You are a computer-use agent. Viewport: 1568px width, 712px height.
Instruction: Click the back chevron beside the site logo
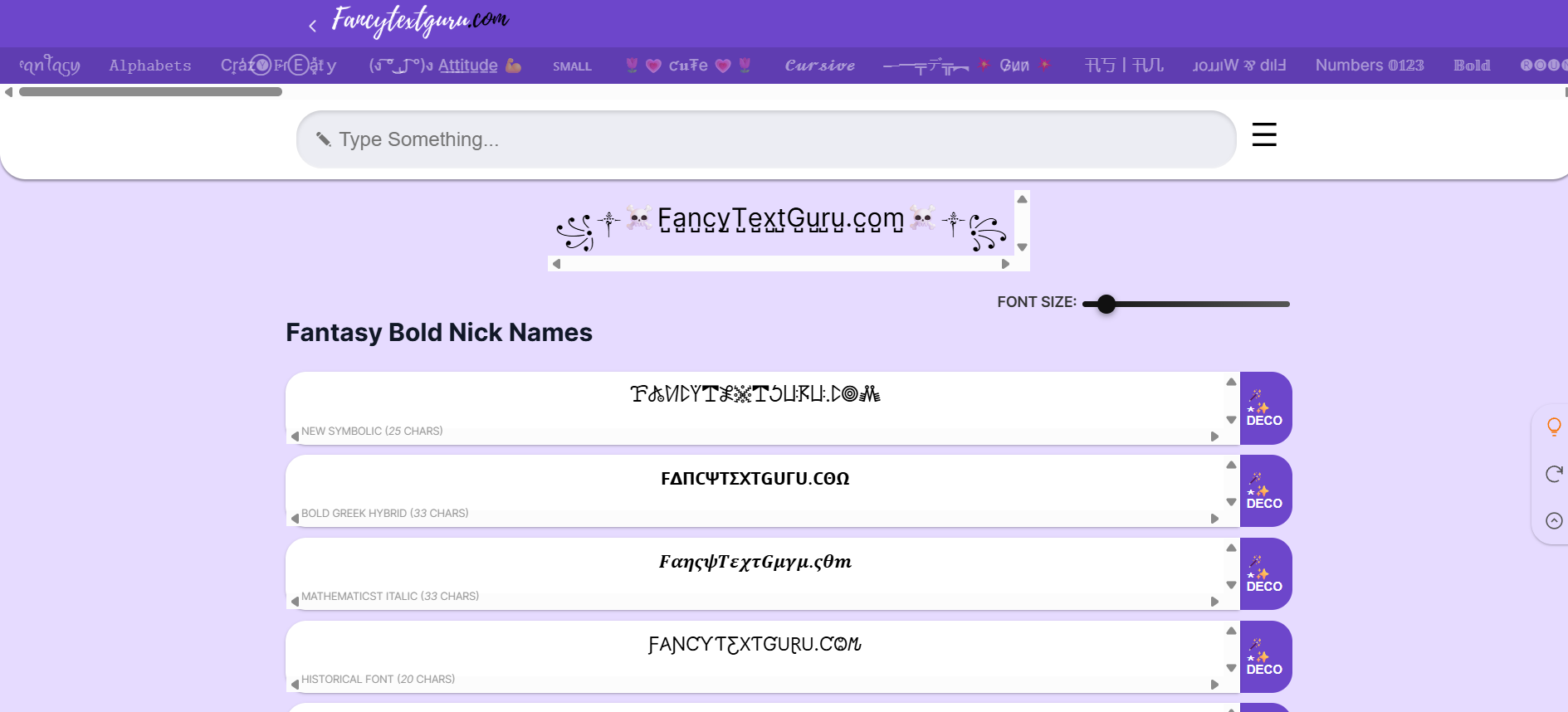click(312, 26)
